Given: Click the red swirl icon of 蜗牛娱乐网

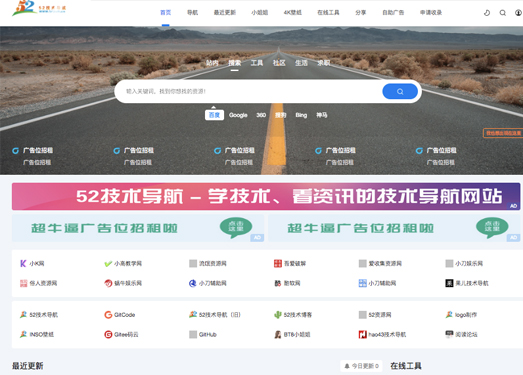Looking at the screenshot, I should (x=108, y=283).
